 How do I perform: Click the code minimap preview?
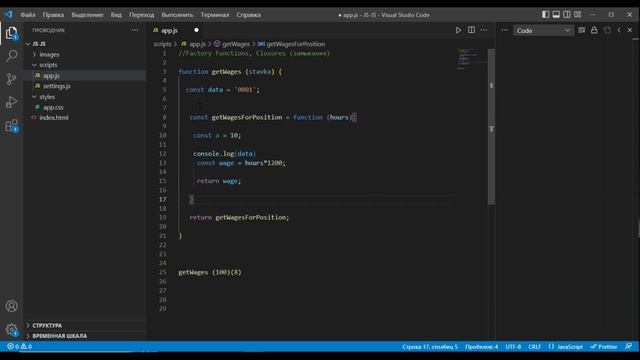[x=471, y=59]
